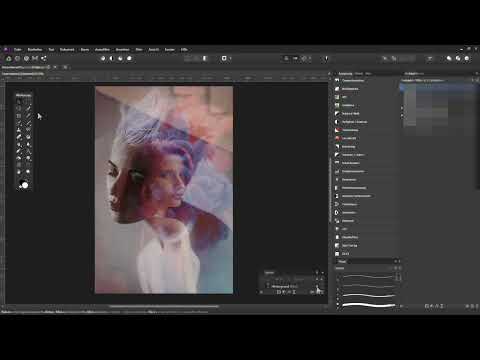This screenshot has width=480, height=360.
Task: Switch to the Liquify Persona icon
Action: (x=17, y=59)
